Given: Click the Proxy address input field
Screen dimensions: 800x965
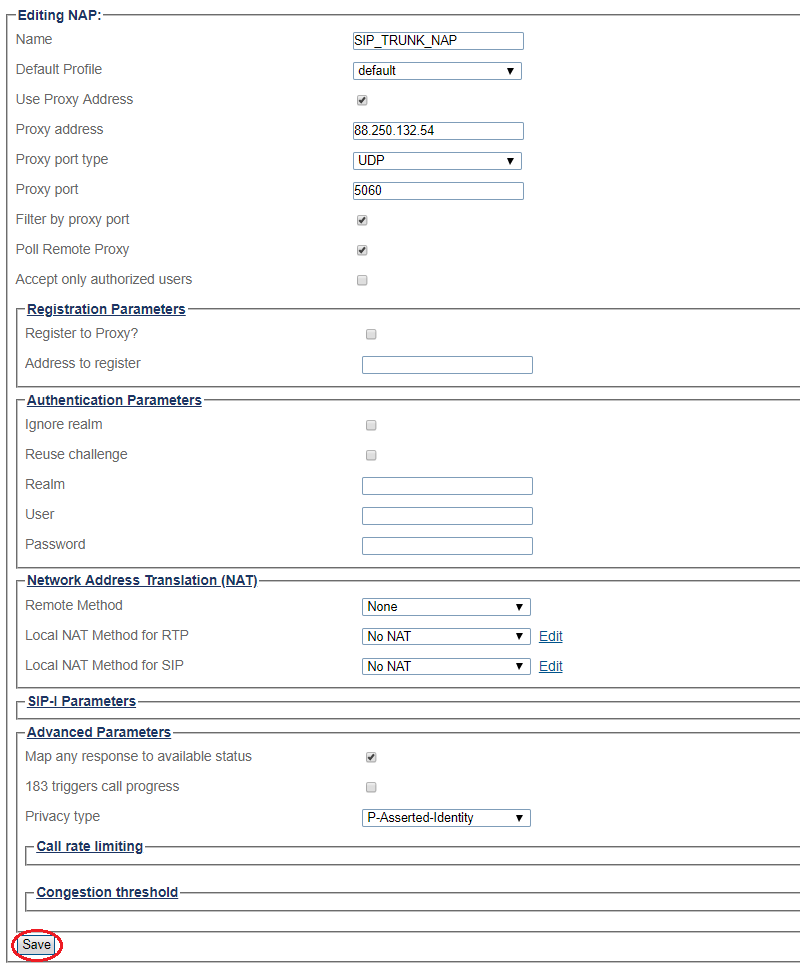Looking at the screenshot, I should 438,131.
